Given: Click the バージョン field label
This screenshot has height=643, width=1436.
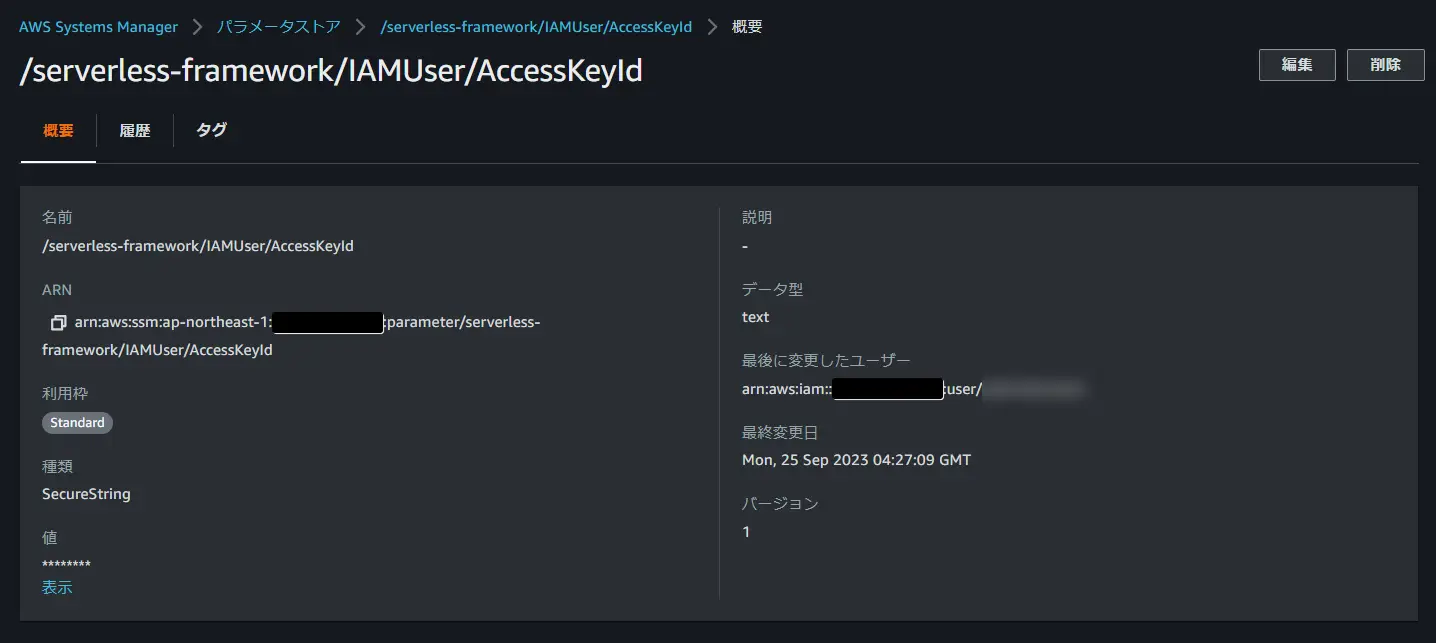Looking at the screenshot, I should point(780,504).
